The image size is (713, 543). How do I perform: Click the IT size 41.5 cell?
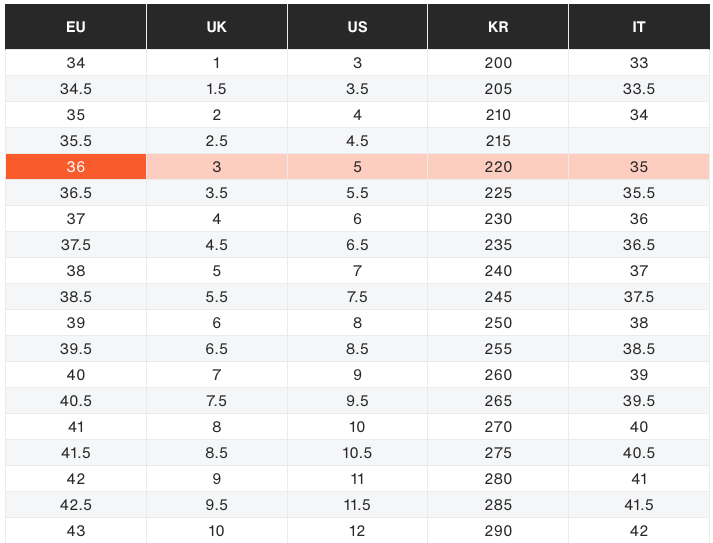[639, 505]
